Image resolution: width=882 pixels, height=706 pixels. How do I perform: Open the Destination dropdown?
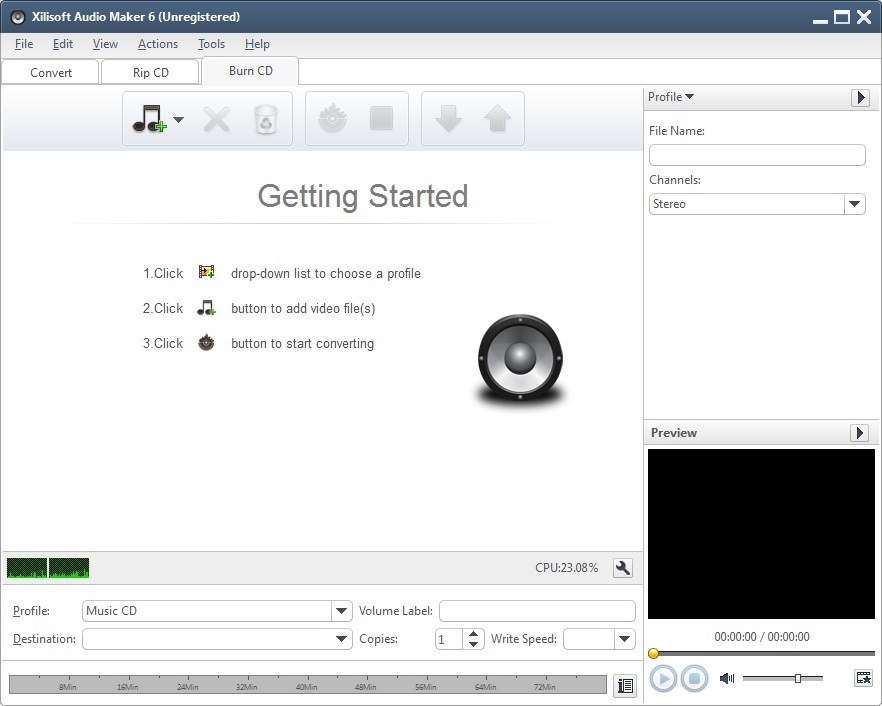(x=341, y=638)
